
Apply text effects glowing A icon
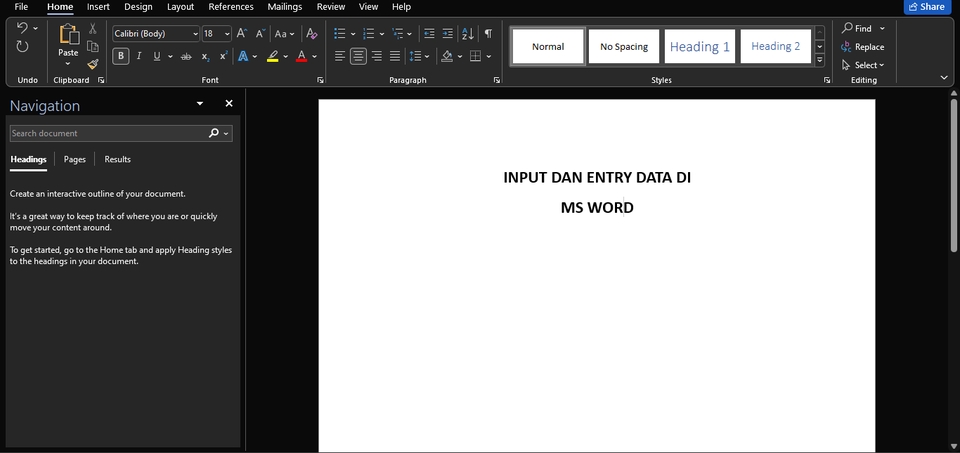[x=243, y=56]
